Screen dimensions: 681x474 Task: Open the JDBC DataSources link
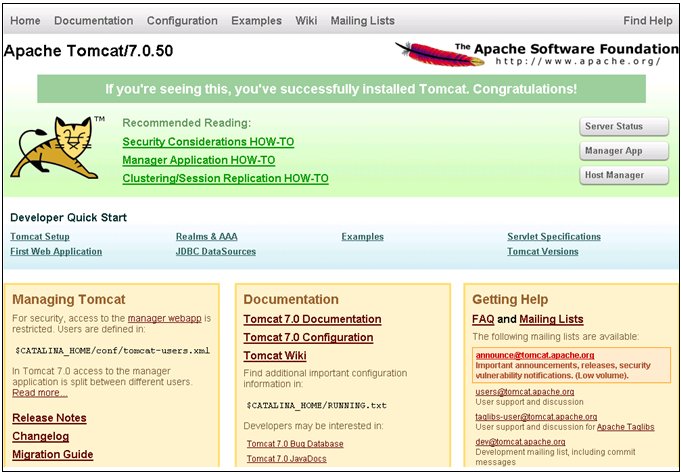(216, 252)
